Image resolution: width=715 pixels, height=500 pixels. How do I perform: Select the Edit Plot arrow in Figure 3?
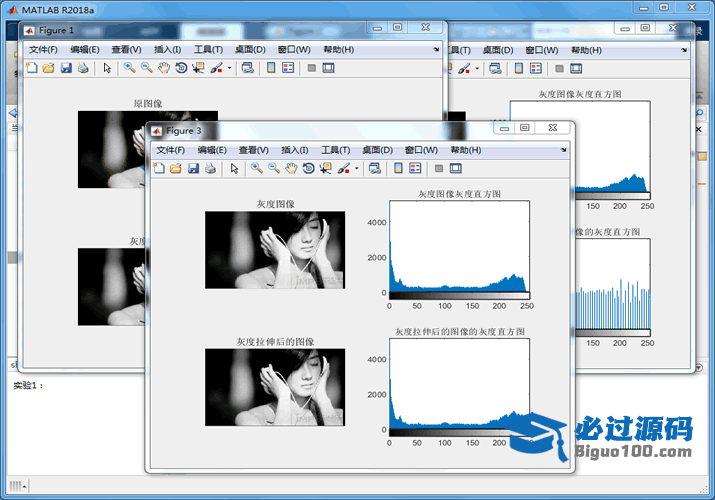click(234, 169)
